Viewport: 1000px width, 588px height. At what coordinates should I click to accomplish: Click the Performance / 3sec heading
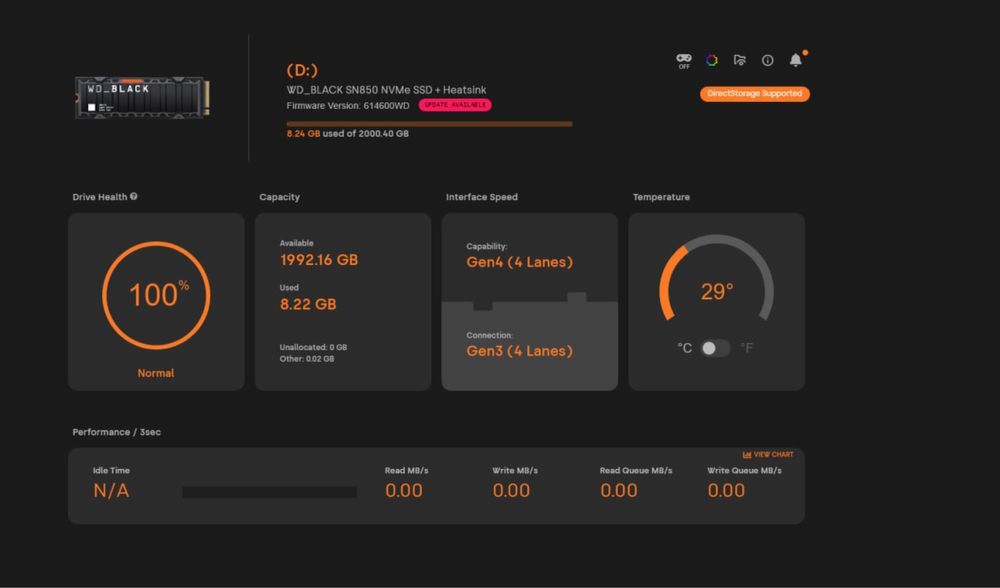[x=117, y=432]
